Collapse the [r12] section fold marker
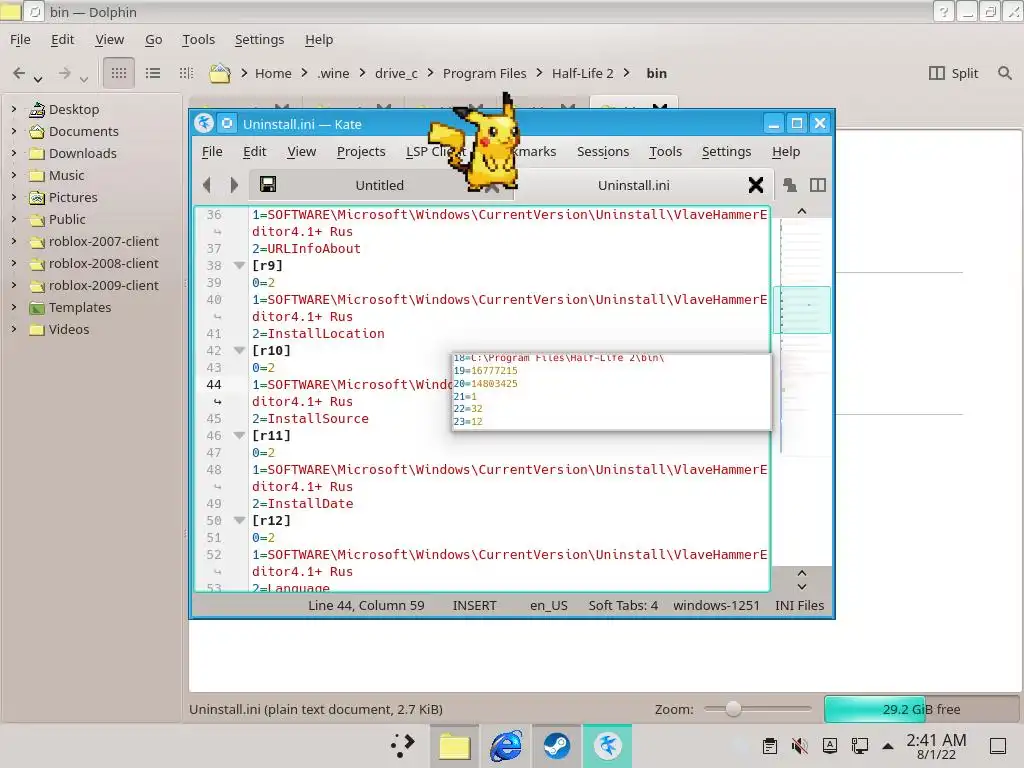This screenshot has width=1024, height=768. tap(239, 520)
